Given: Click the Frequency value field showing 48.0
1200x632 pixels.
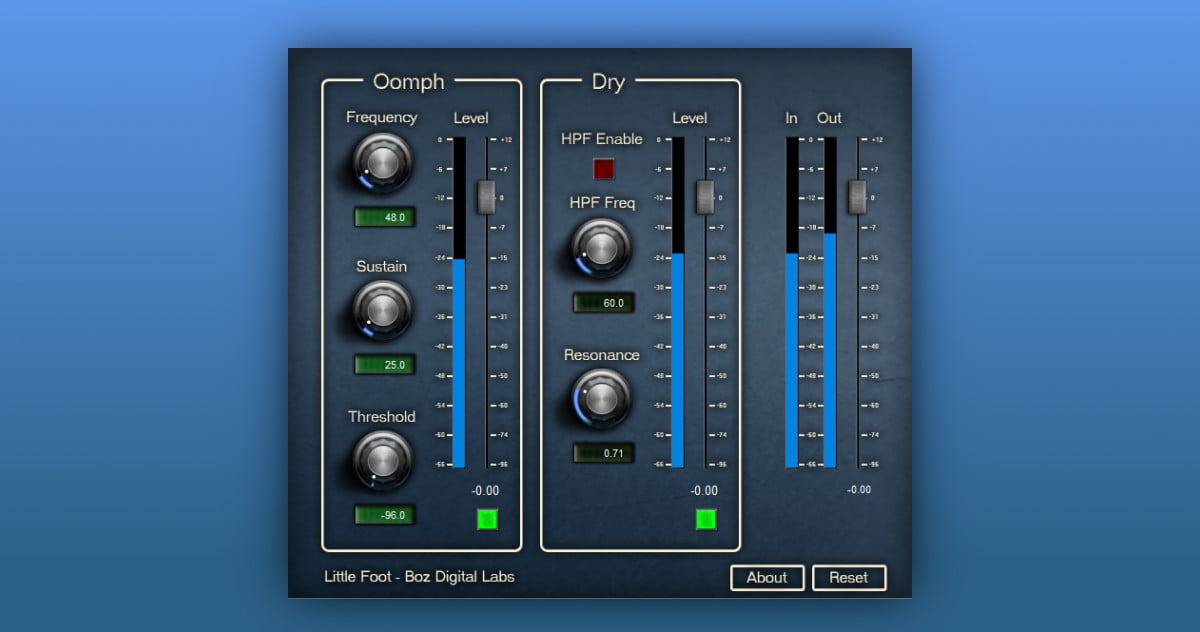Looking at the screenshot, I should point(385,217).
